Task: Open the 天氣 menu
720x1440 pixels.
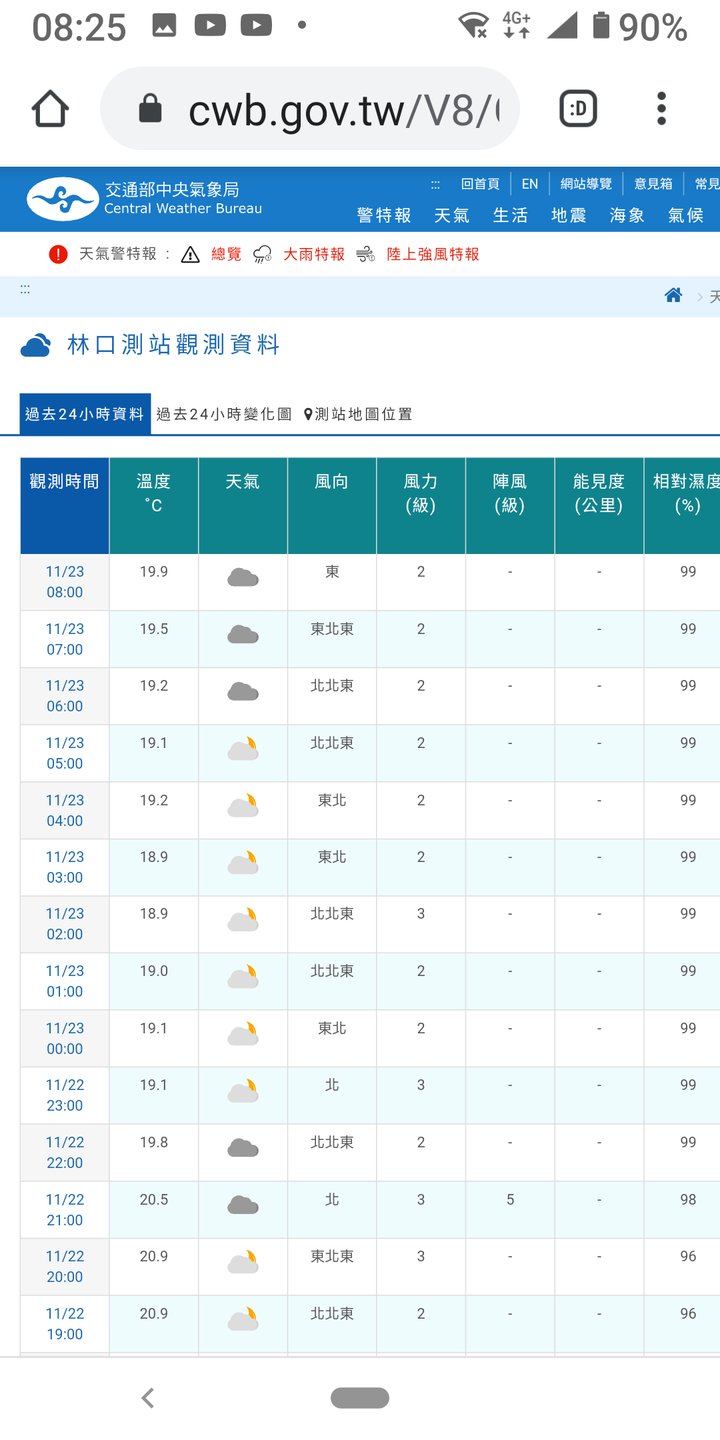Action: tap(451, 215)
